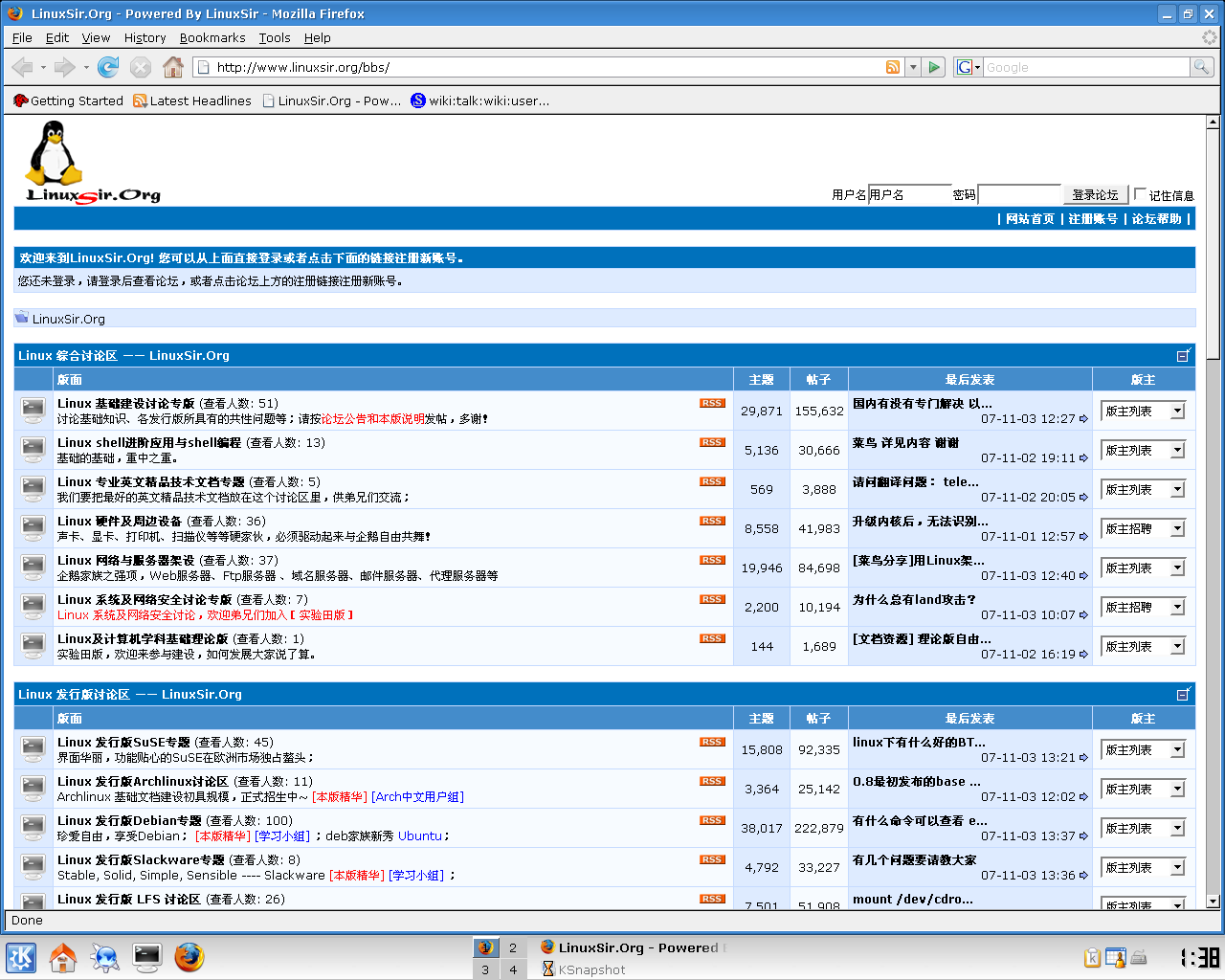Open the Edit menu
The height and width of the screenshot is (980, 1225).
pos(57,37)
